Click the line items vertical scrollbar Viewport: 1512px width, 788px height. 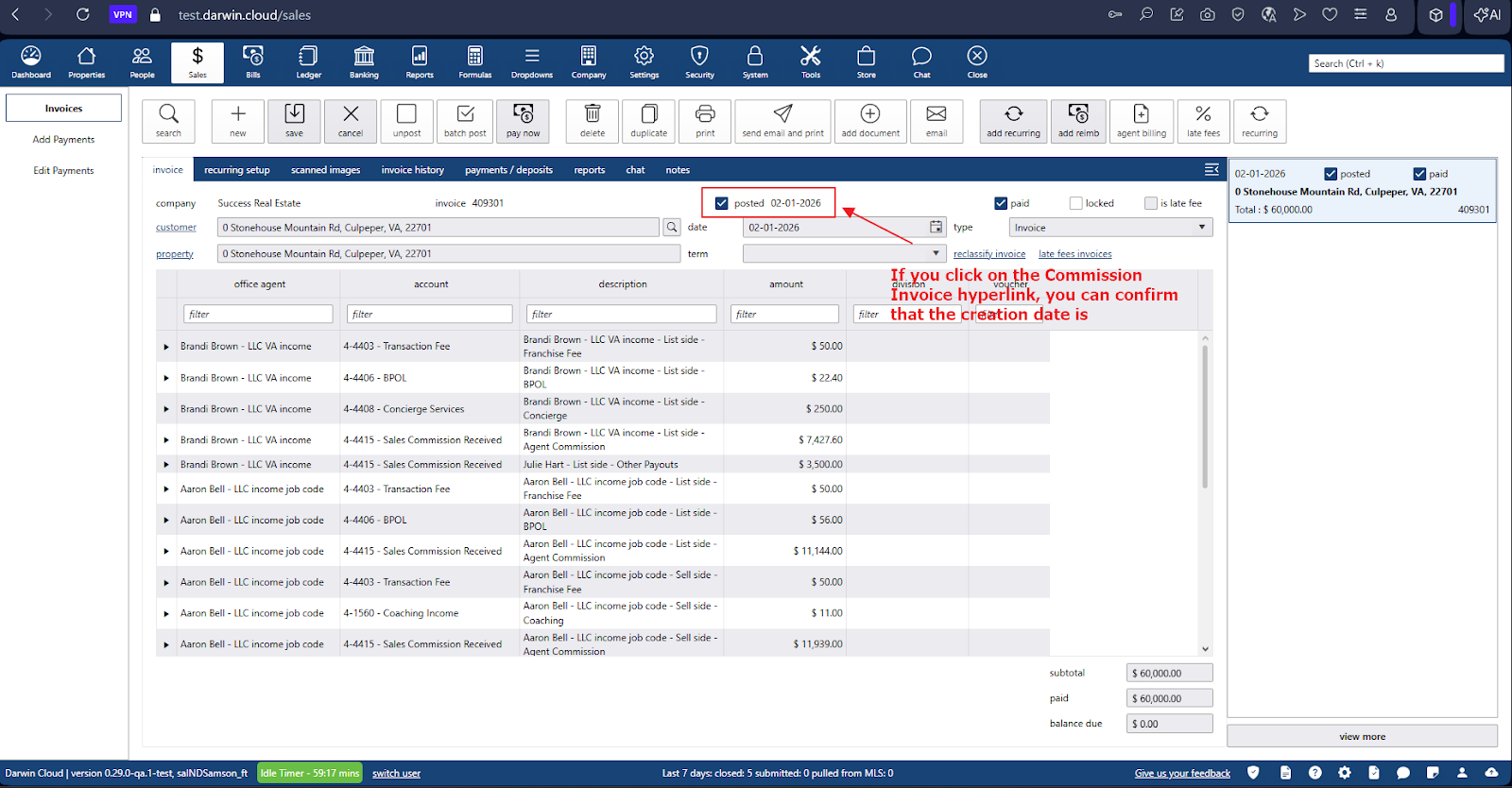1205,416
